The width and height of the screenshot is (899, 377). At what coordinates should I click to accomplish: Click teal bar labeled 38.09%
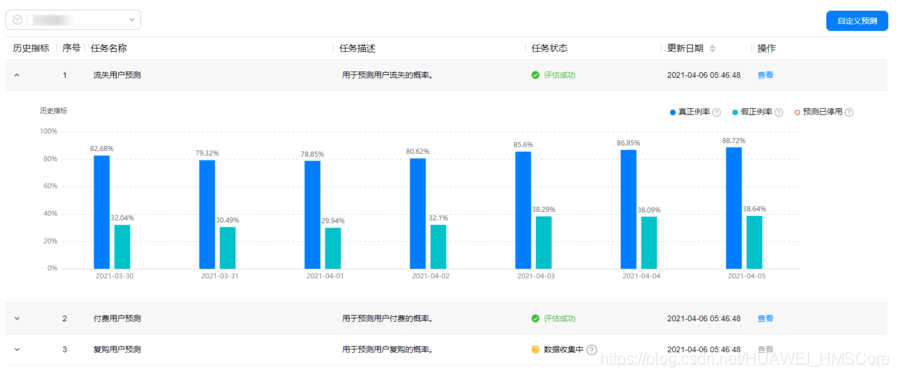649,242
